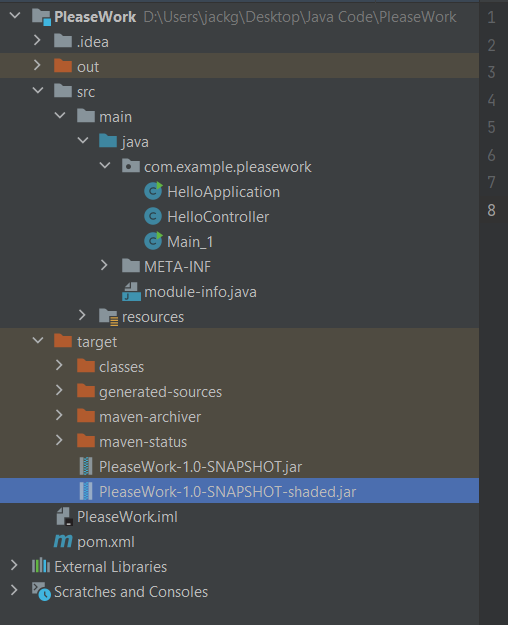
Task: Click the orange target folder icon
Action: (63, 341)
